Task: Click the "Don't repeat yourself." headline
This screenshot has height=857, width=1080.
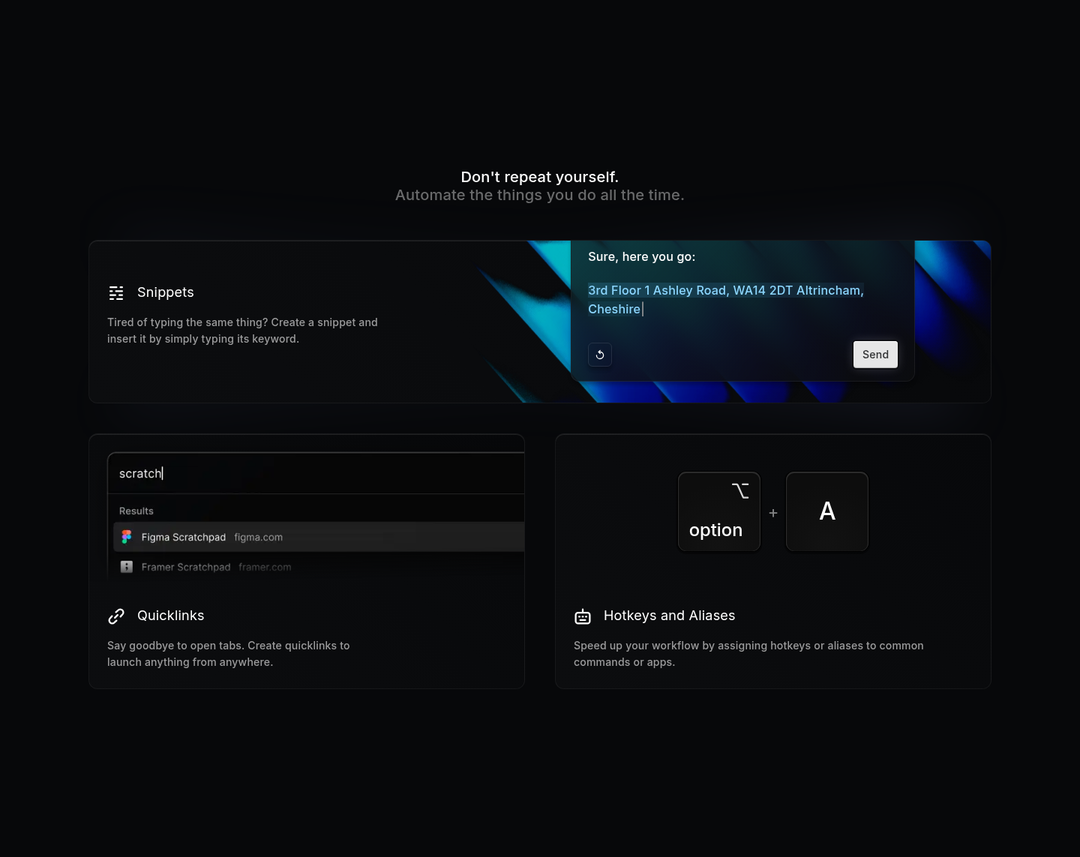Action: click(540, 177)
